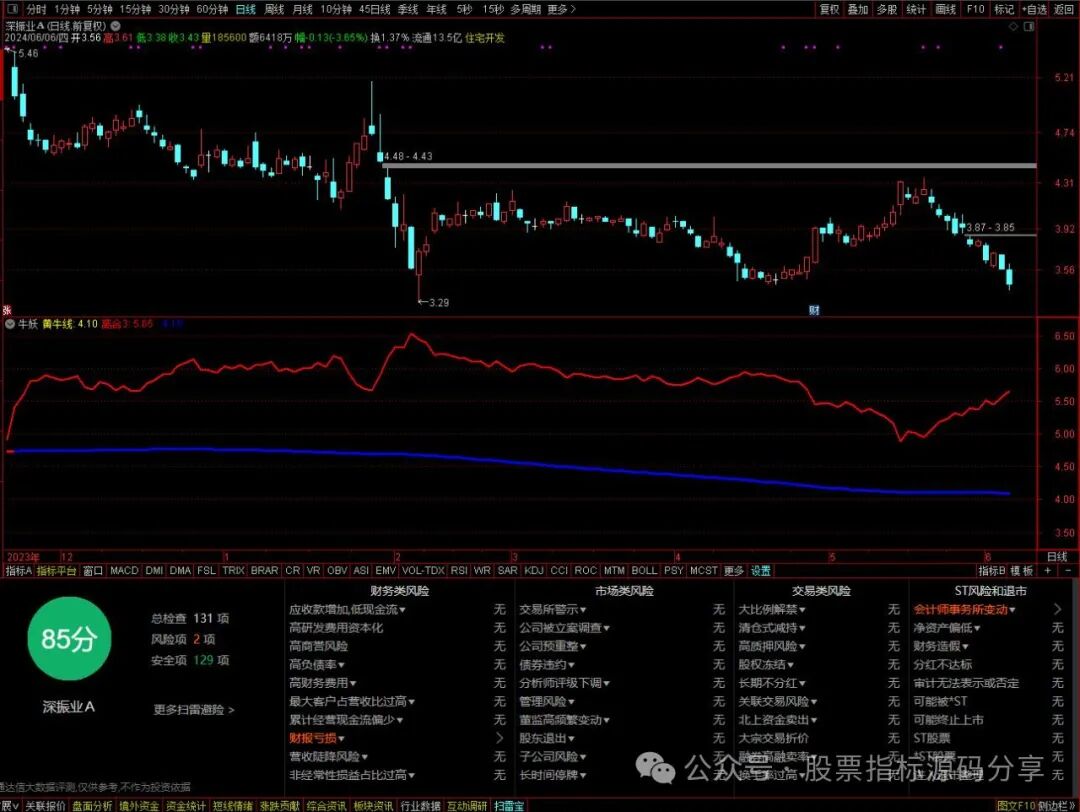Screen dimensions: 1080x812
Task: Open the arrow beside 会计师事务所变动
Action: pos(1057,610)
